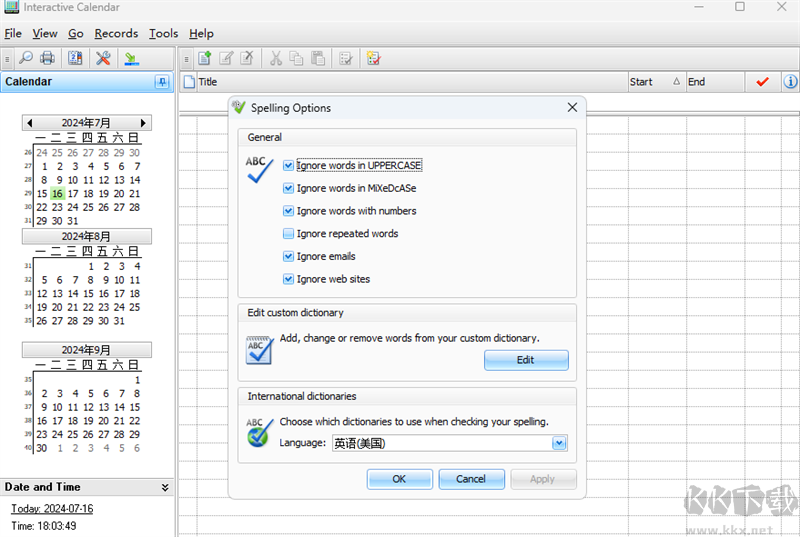
Task: Click the printer icon in toolbar
Action: 47,58
